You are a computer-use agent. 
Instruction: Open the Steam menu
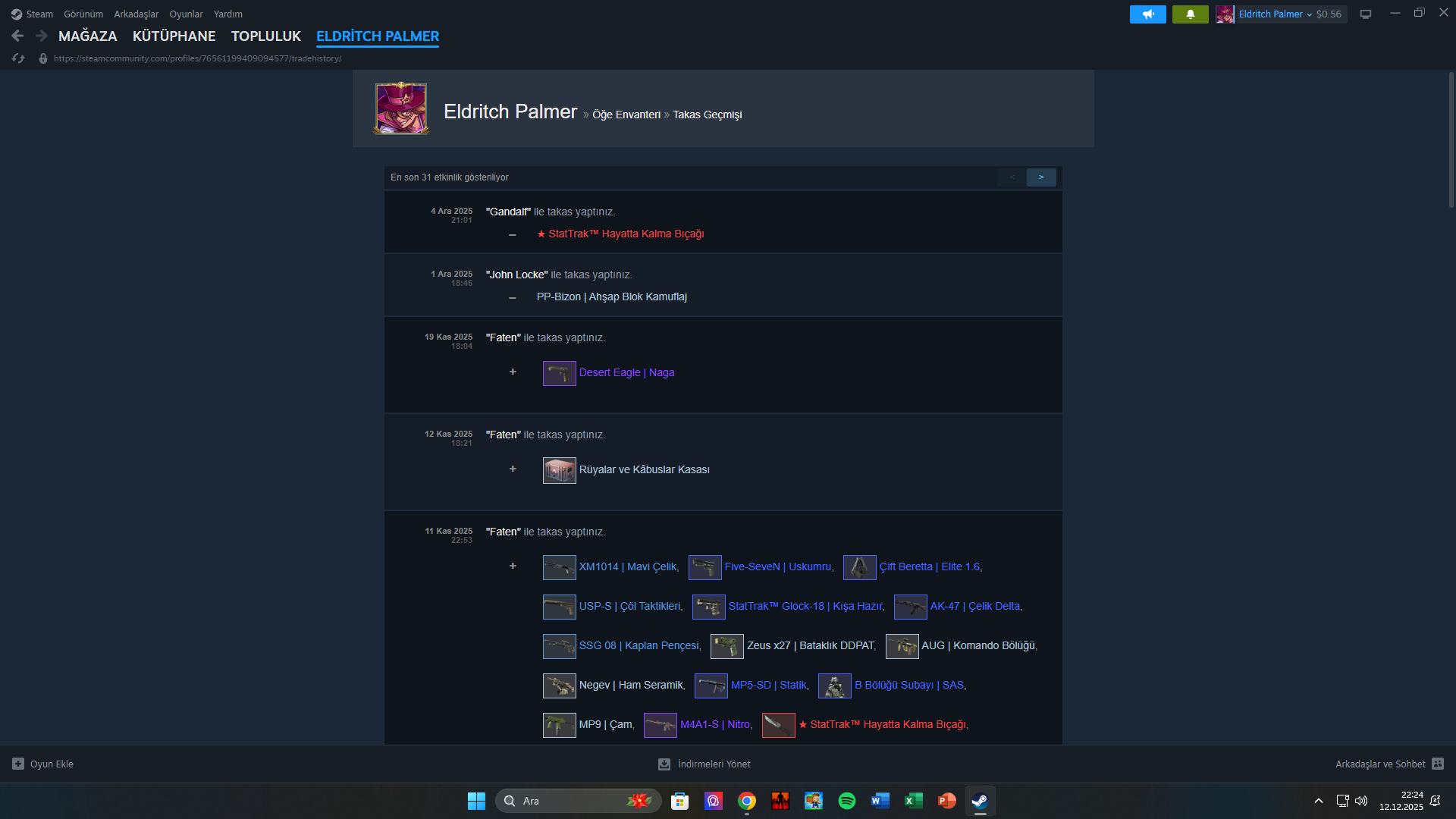coord(39,14)
